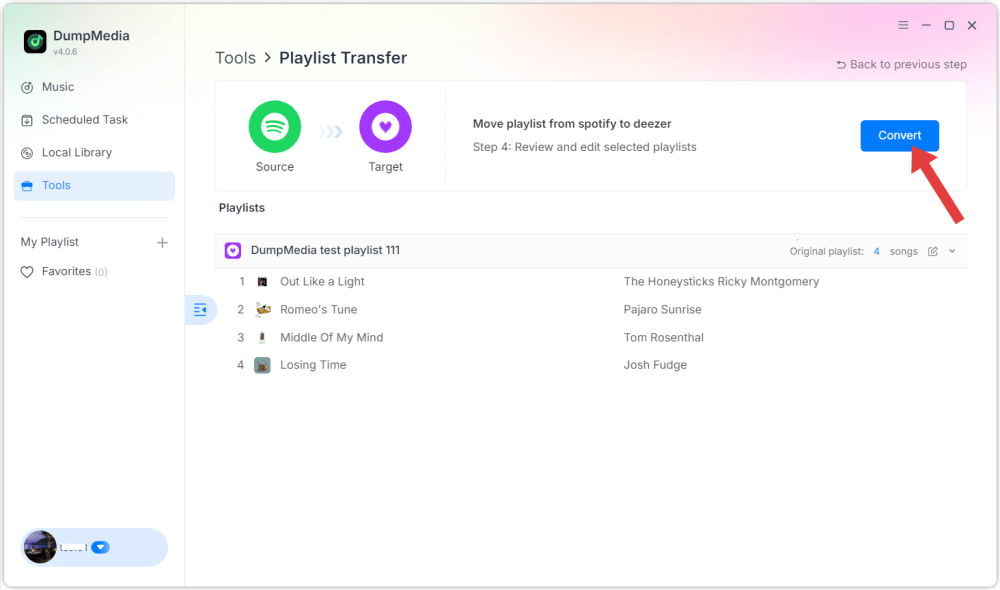Click the Tools breadcrumb link
This screenshot has width=1000, height=590.
[x=235, y=57]
